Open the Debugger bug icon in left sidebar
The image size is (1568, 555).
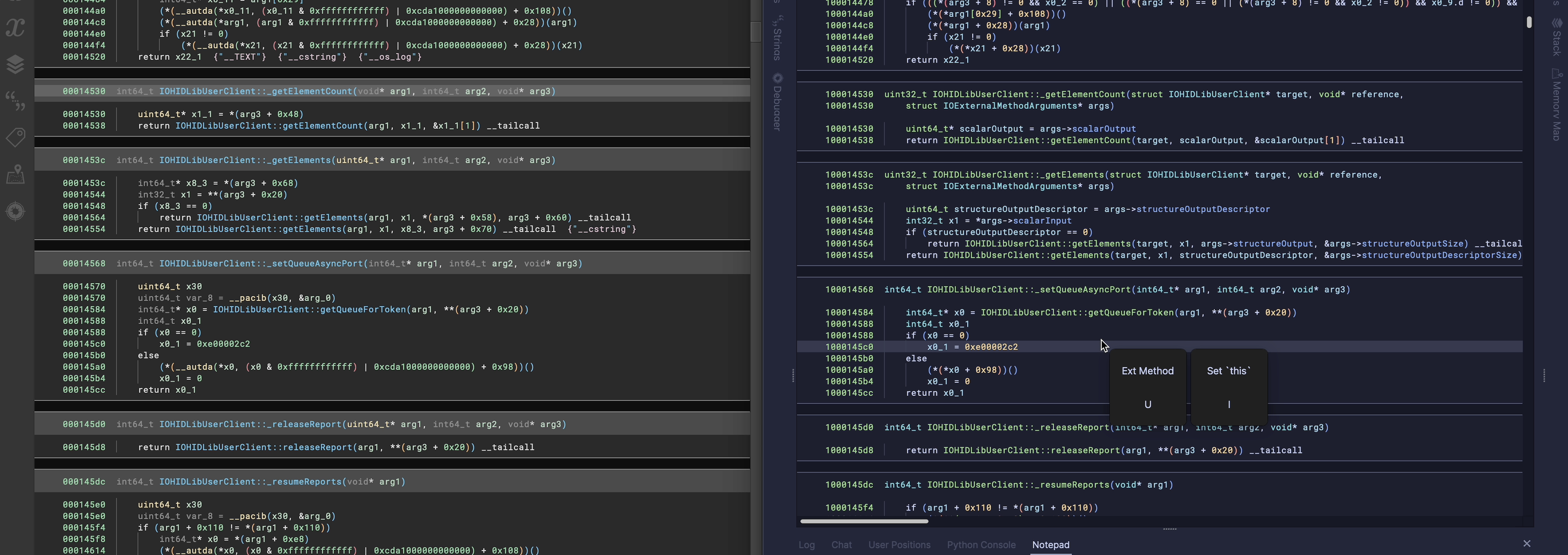[x=15, y=211]
